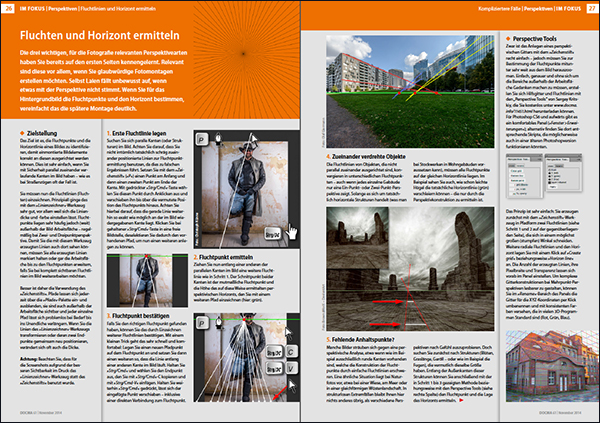
Task: Click the hand cursor icon in step 1 image
Action: point(292,232)
